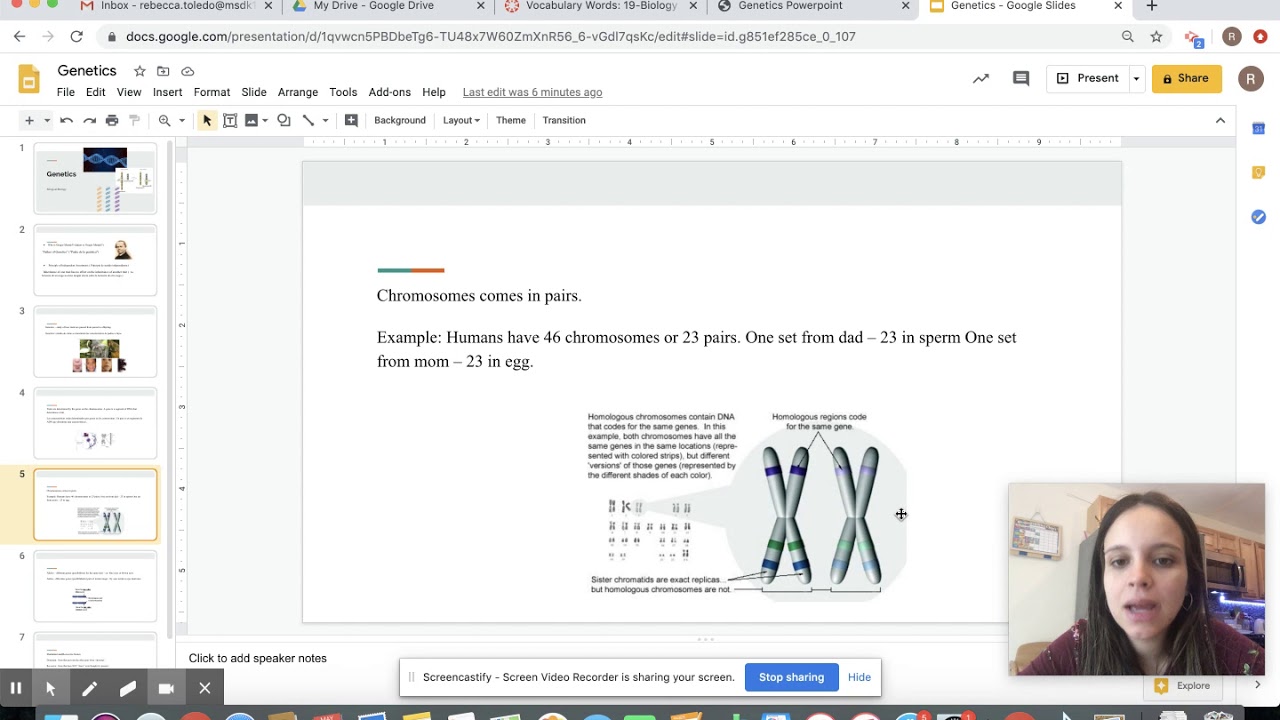The image size is (1280, 720).
Task: Bookmark this page with the star
Action: click(x=1156, y=36)
